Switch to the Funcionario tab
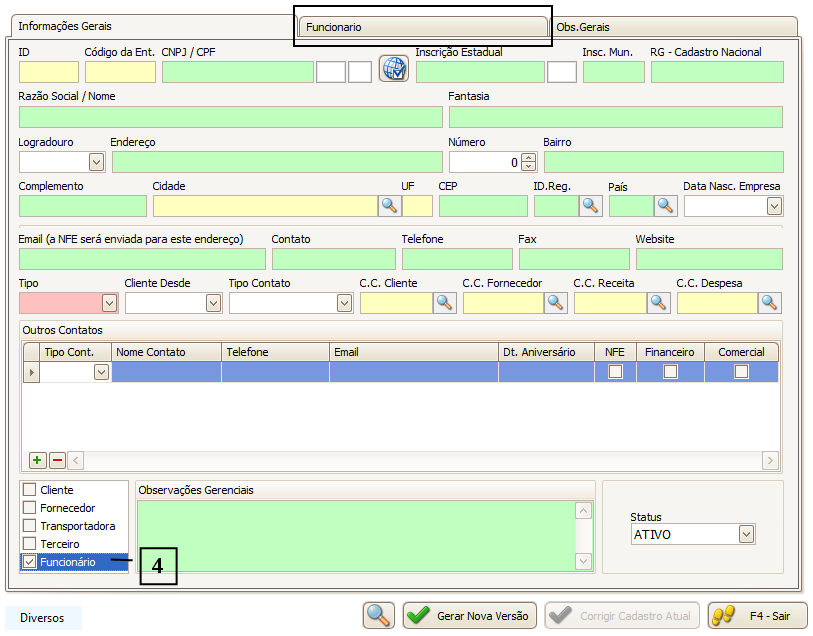 click(422, 27)
